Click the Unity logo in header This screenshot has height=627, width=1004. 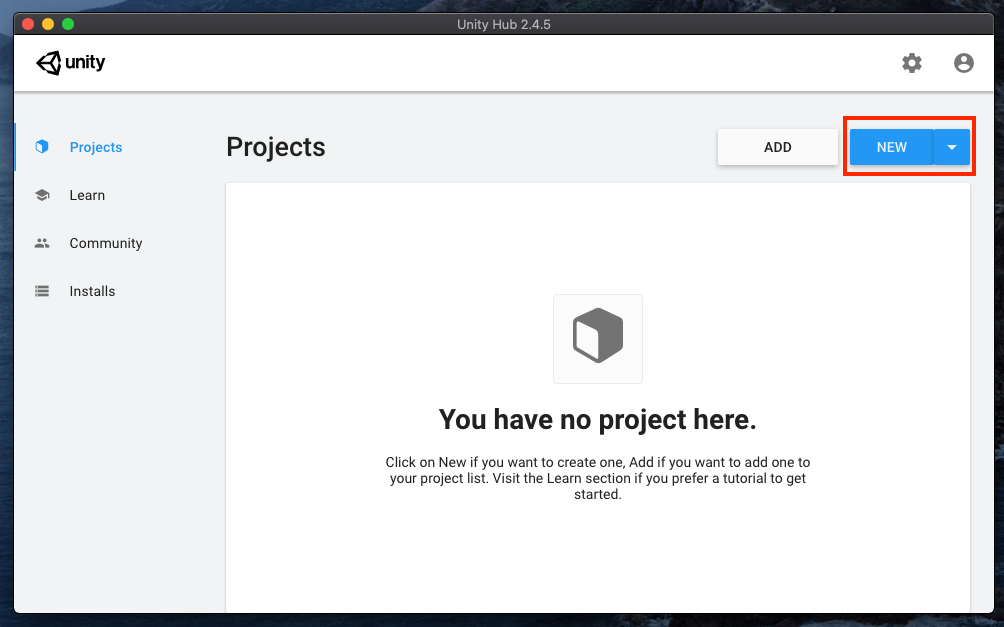click(x=71, y=63)
